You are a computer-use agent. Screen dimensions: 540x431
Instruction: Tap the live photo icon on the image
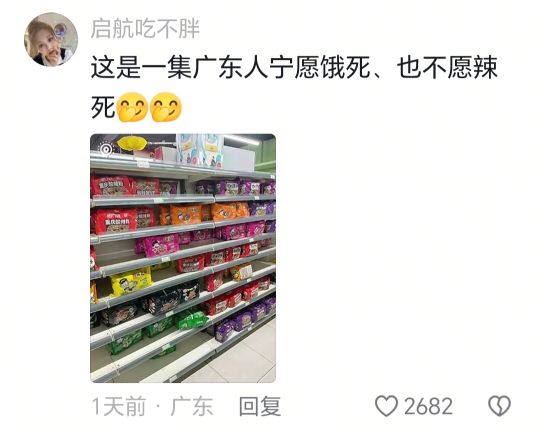point(106,149)
